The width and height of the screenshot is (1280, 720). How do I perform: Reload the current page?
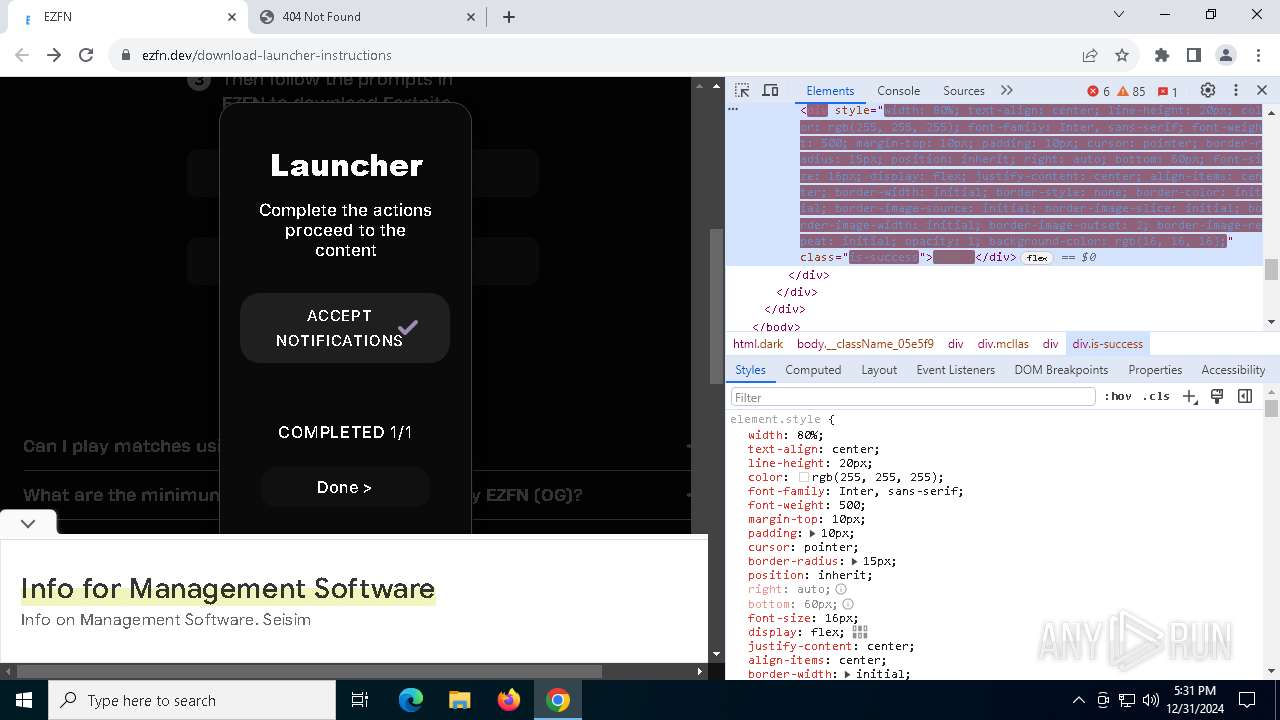click(86, 55)
